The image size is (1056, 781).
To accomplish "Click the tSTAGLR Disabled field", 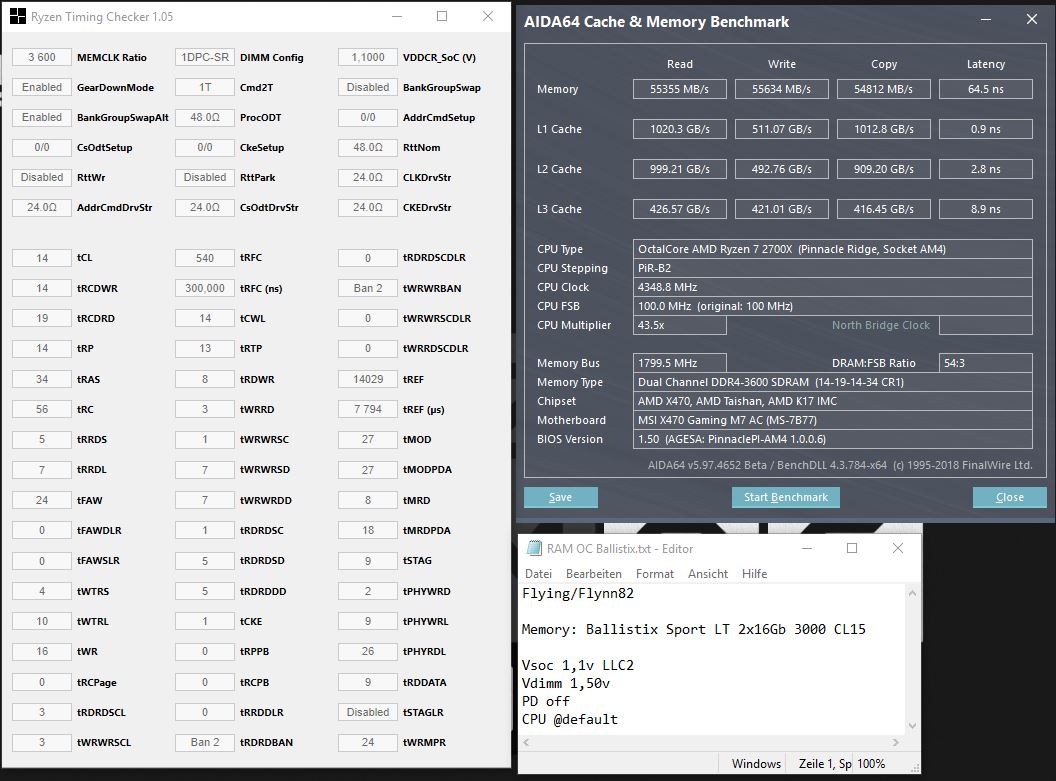I will [368, 712].
